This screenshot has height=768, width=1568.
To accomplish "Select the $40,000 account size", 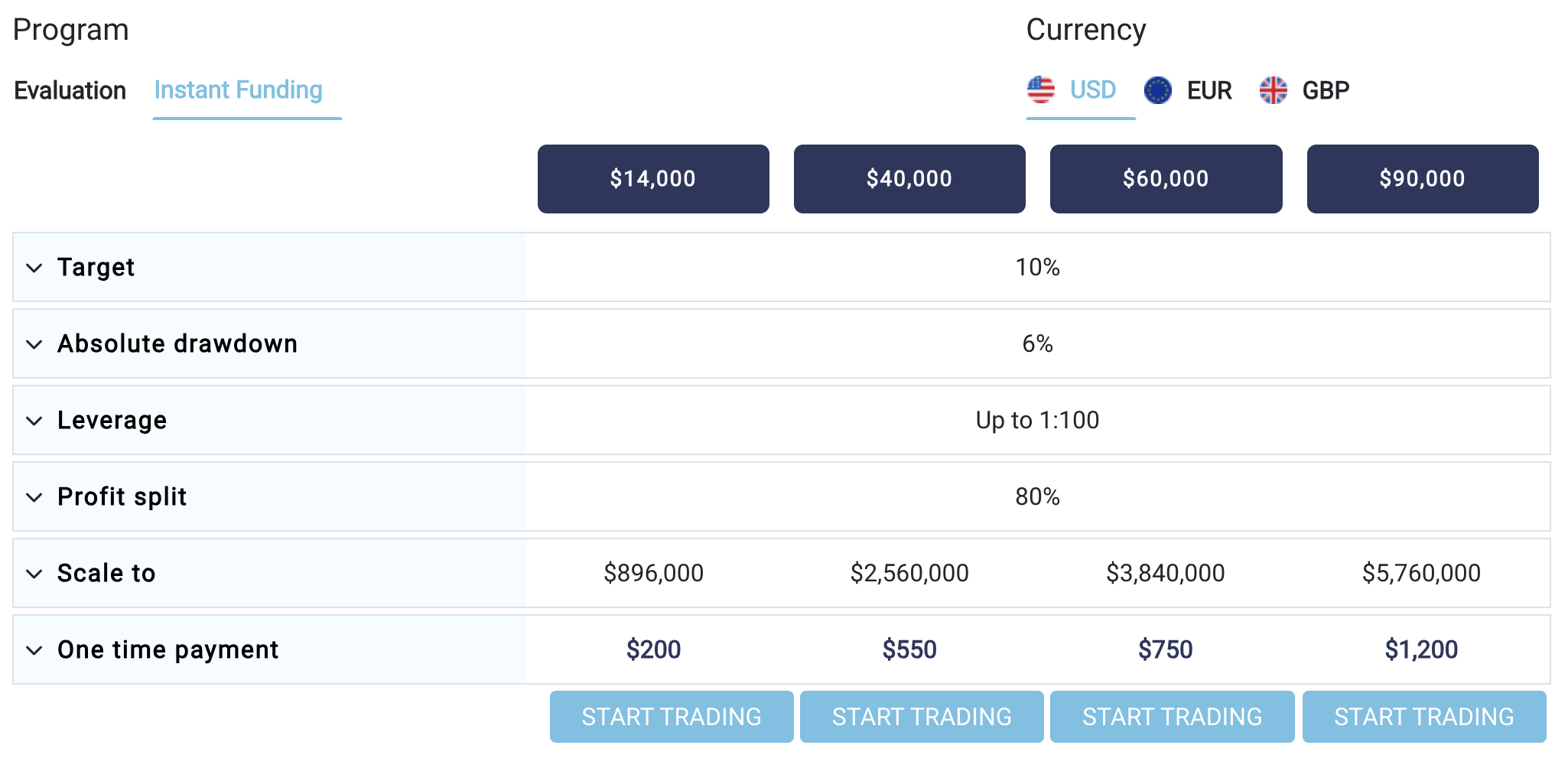I will (x=909, y=179).
